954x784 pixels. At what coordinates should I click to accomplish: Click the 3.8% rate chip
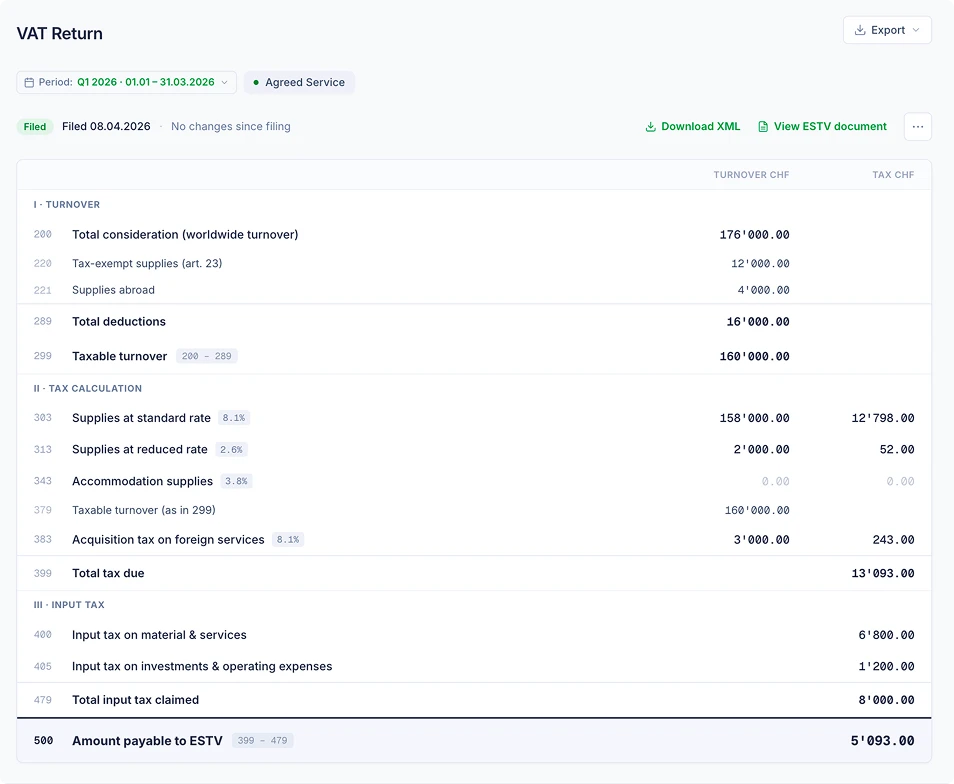click(x=236, y=481)
